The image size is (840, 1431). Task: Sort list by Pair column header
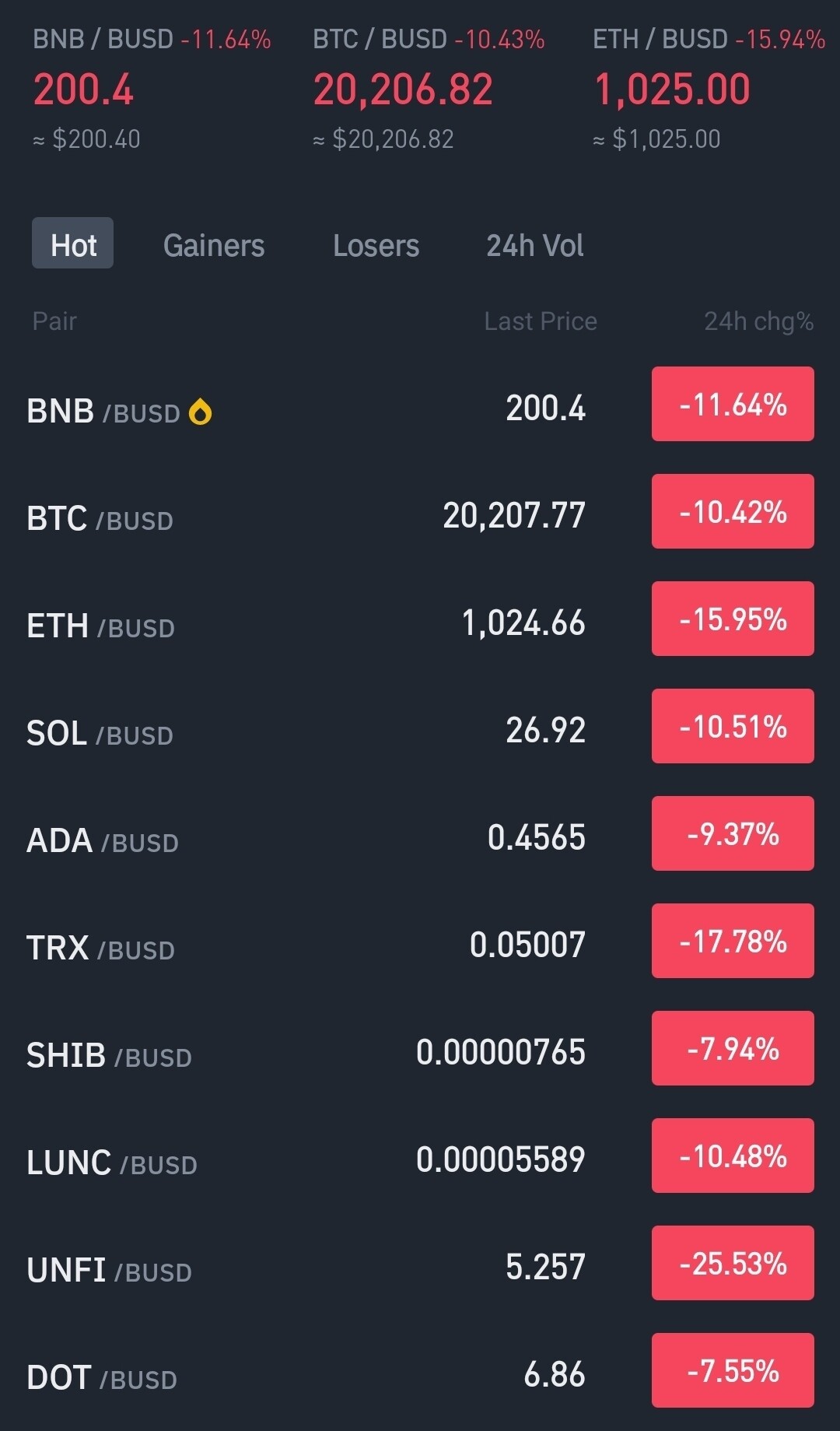click(54, 321)
